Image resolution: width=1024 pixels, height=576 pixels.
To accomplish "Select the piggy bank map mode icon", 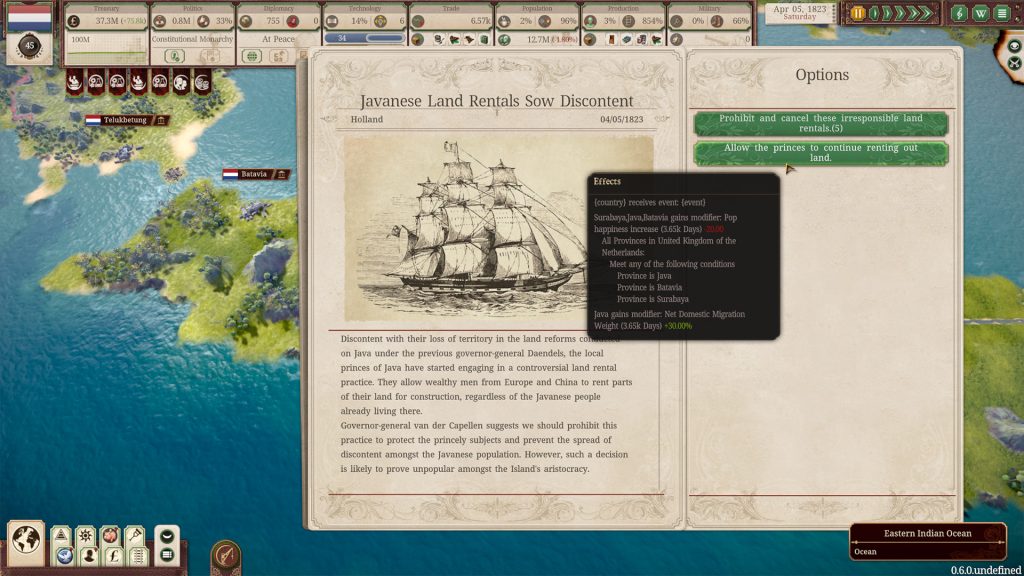I will [x=111, y=536].
